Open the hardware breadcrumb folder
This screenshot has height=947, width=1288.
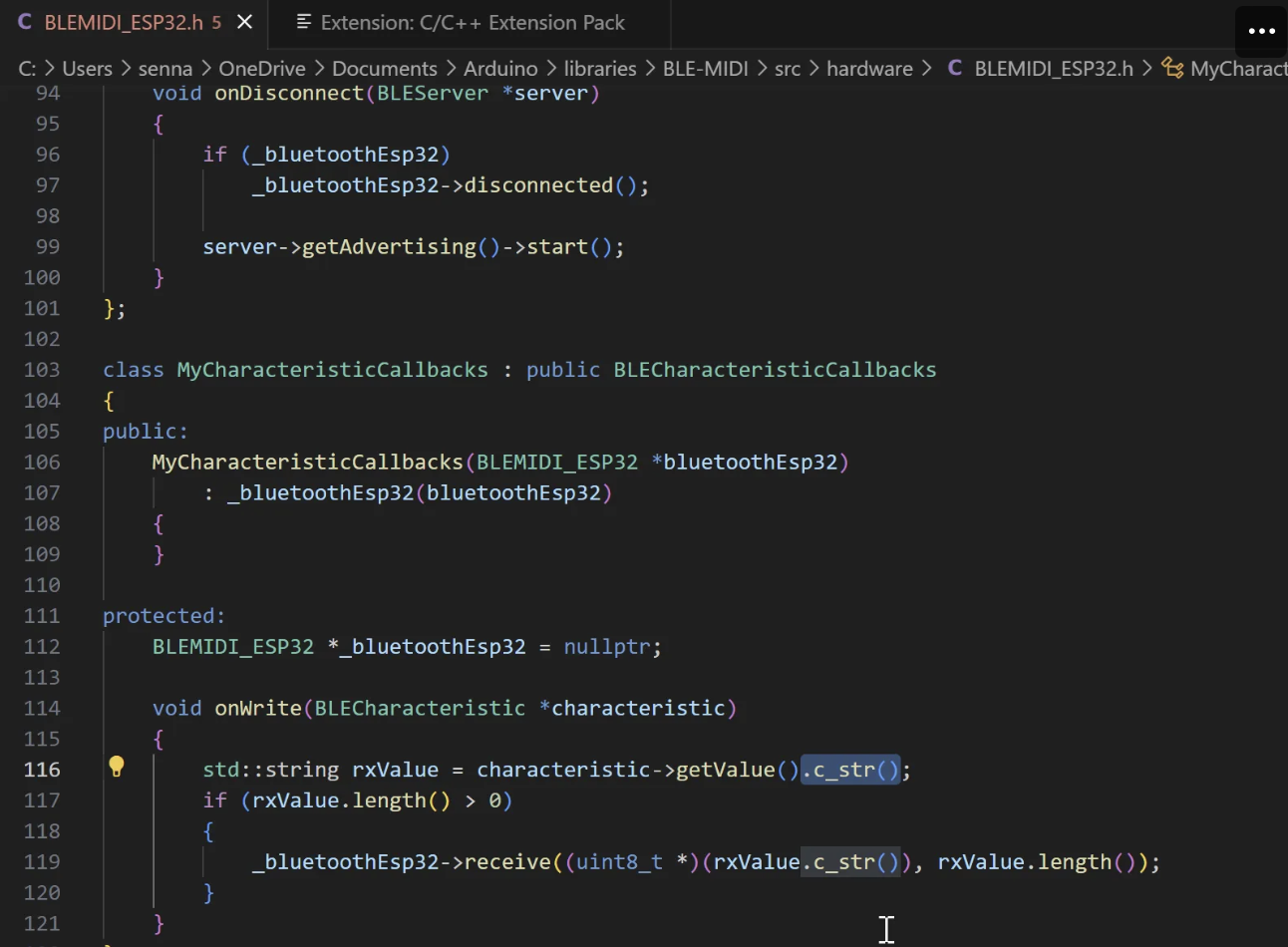[x=869, y=68]
